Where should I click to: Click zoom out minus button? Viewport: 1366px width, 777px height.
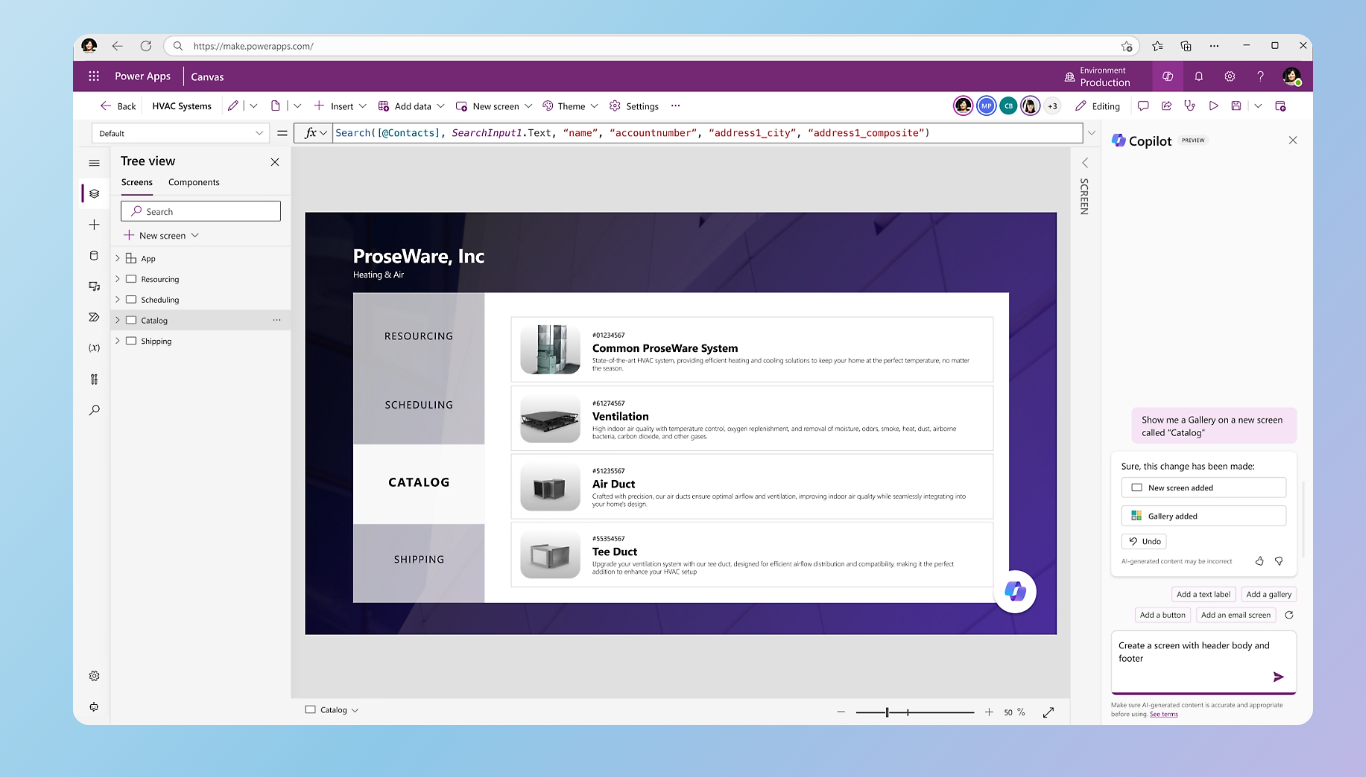tap(841, 712)
